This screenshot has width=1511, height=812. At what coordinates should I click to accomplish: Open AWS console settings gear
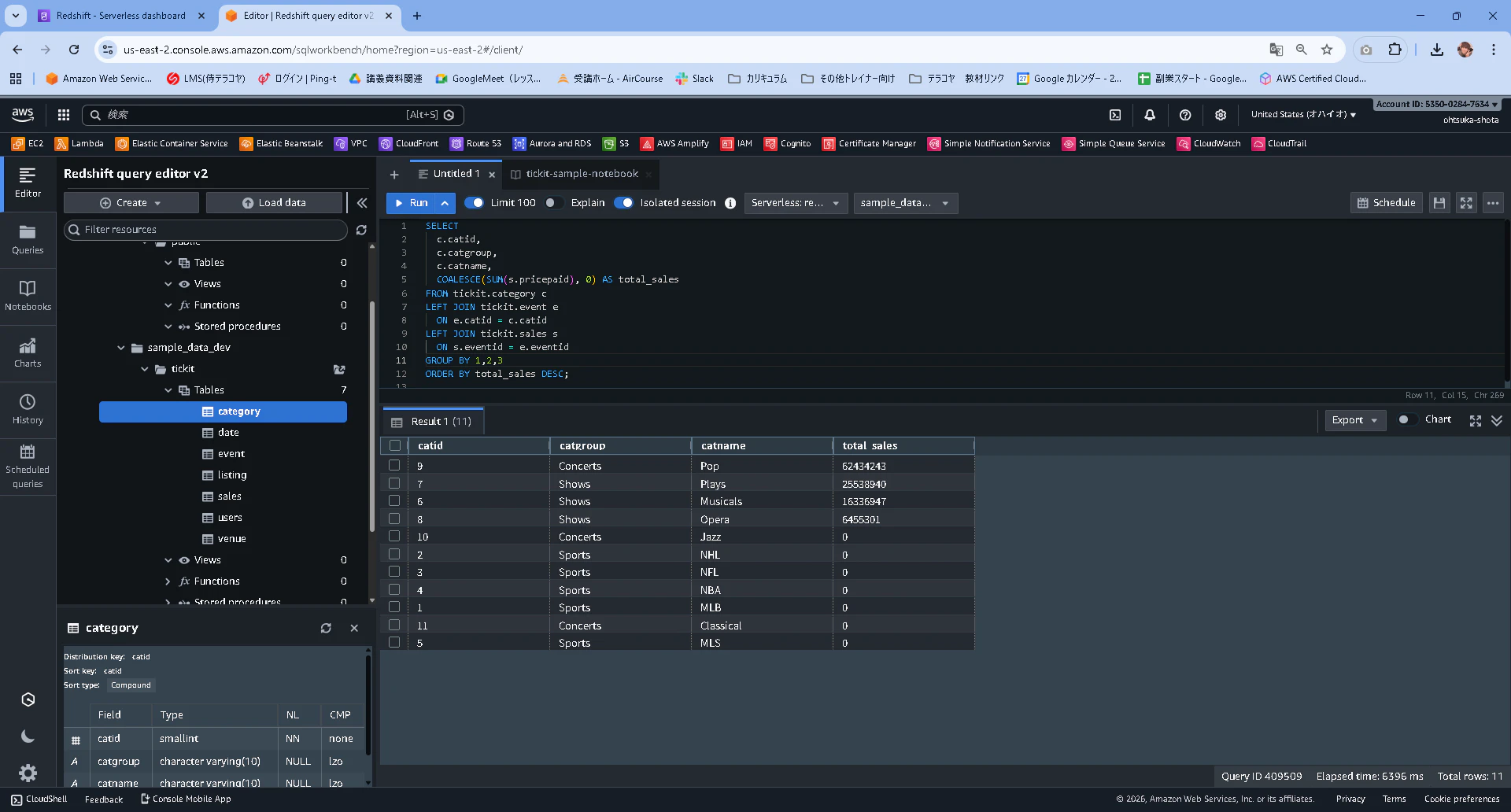pyautogui.click(x=1221, y=115)
